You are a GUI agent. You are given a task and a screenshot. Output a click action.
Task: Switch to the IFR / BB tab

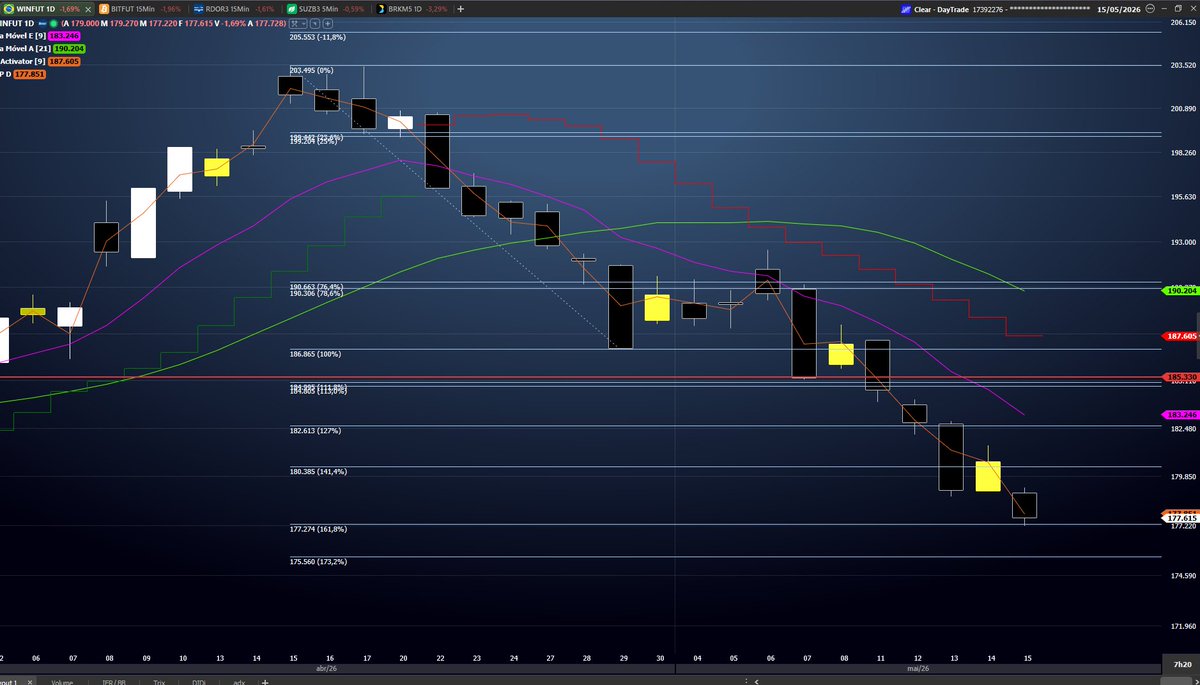[x=114, y=681]
